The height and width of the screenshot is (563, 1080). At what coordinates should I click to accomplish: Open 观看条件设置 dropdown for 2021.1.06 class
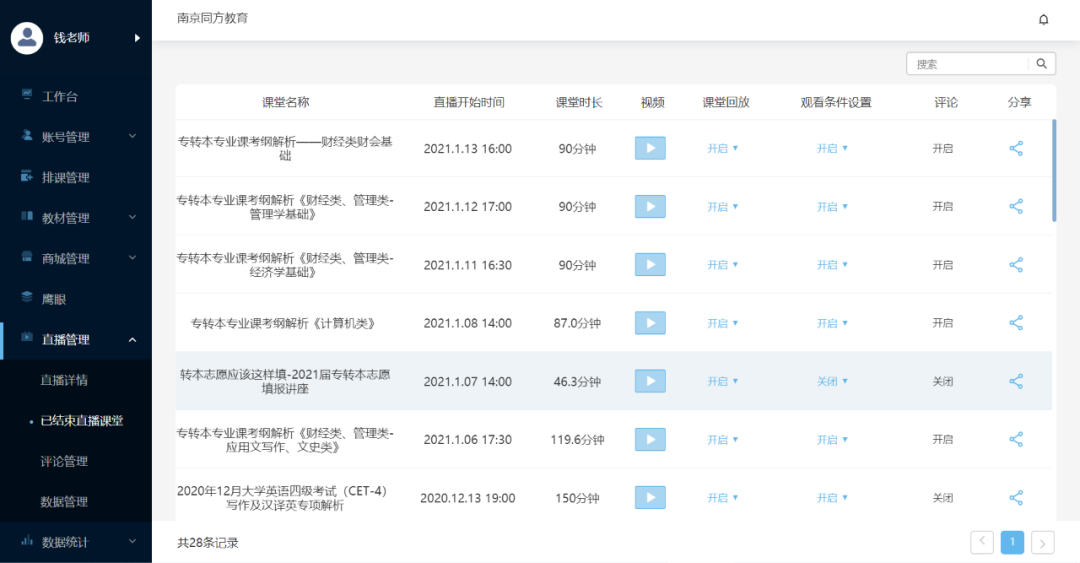point(832,439)
